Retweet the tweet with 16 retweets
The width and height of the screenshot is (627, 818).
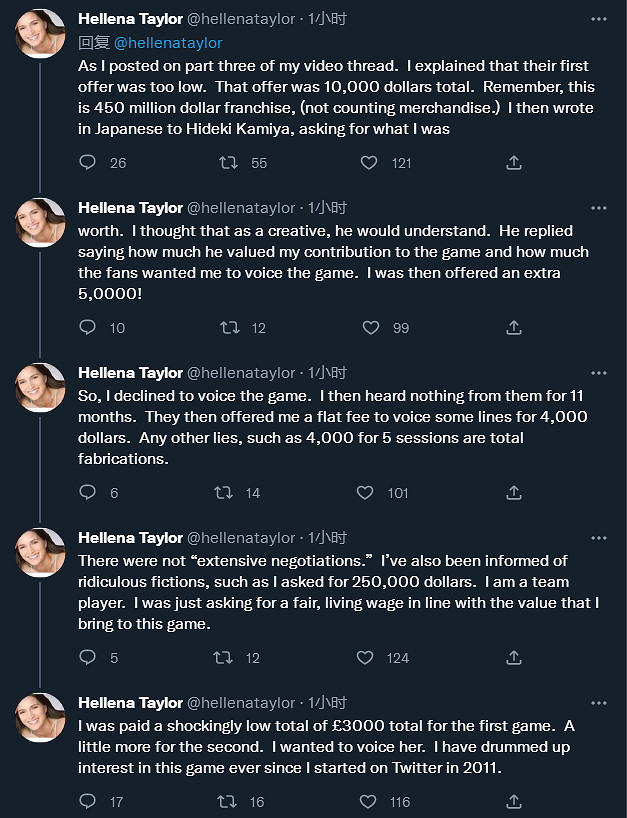(228, 801)
